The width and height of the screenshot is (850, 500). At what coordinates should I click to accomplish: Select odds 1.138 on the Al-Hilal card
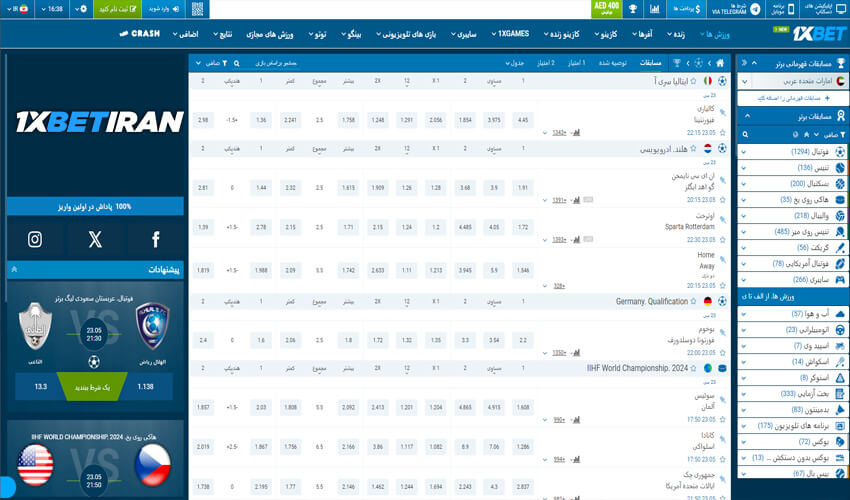[145, 387]
